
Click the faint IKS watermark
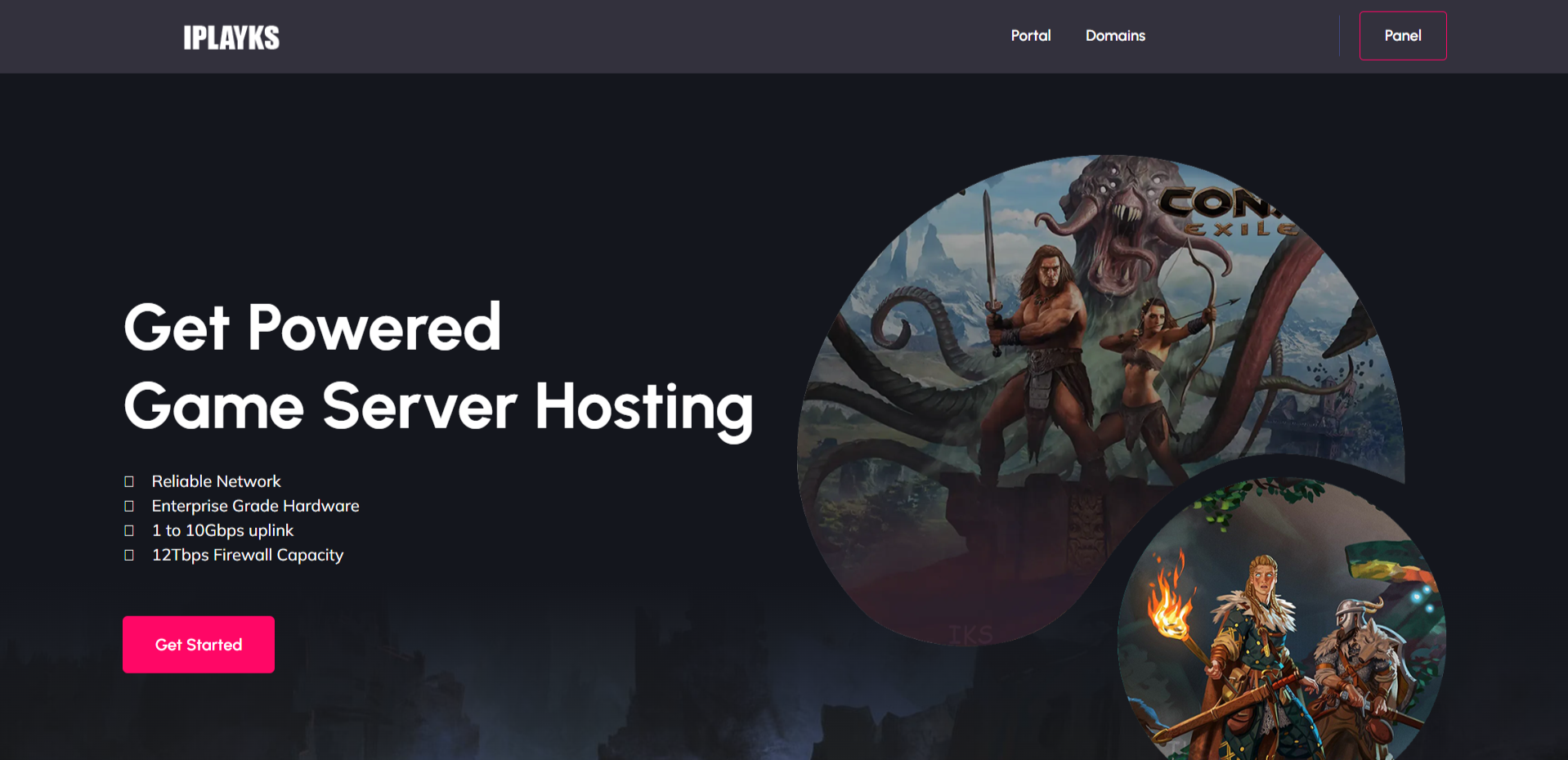point(970,634)
